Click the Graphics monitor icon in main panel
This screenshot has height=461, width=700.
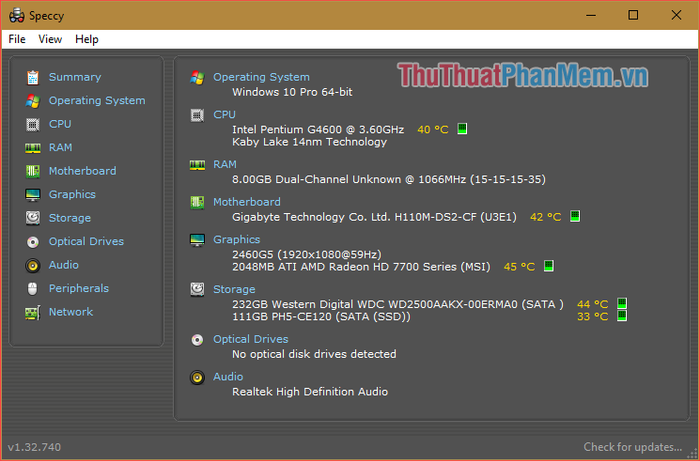pyautogui.click(x=197, y=240)
